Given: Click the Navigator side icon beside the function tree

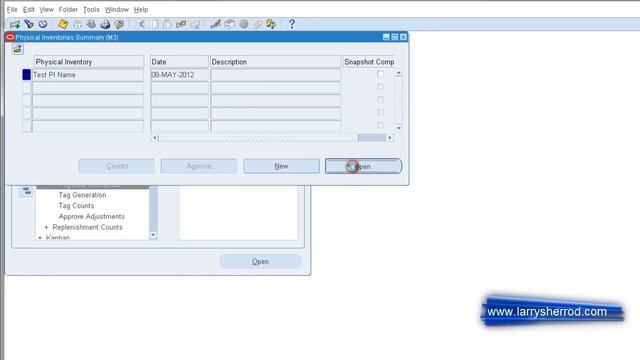Looking at the screenshot, I should click(26, 191).
